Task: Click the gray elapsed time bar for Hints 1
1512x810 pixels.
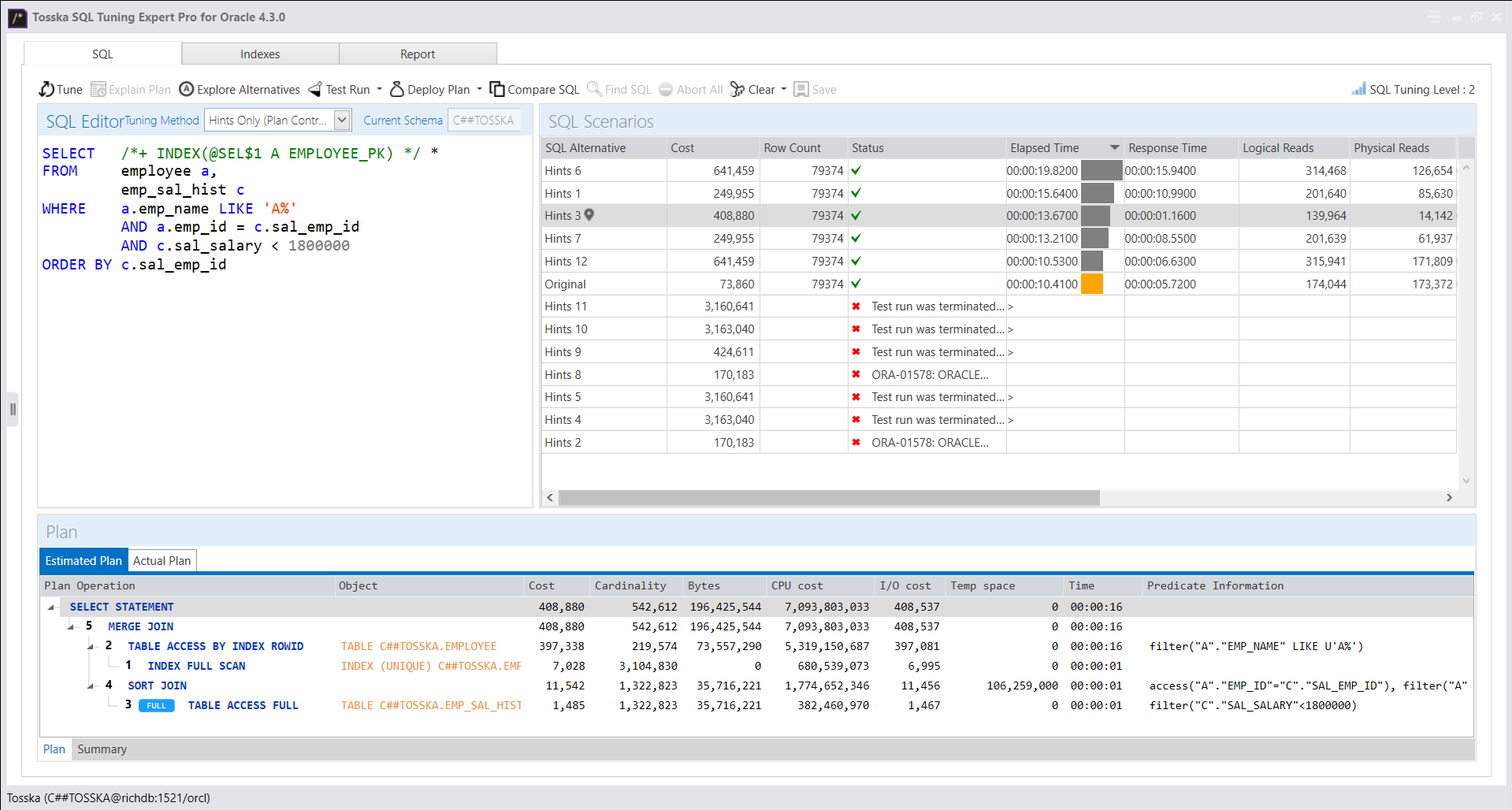Action: click(1098, 193)
